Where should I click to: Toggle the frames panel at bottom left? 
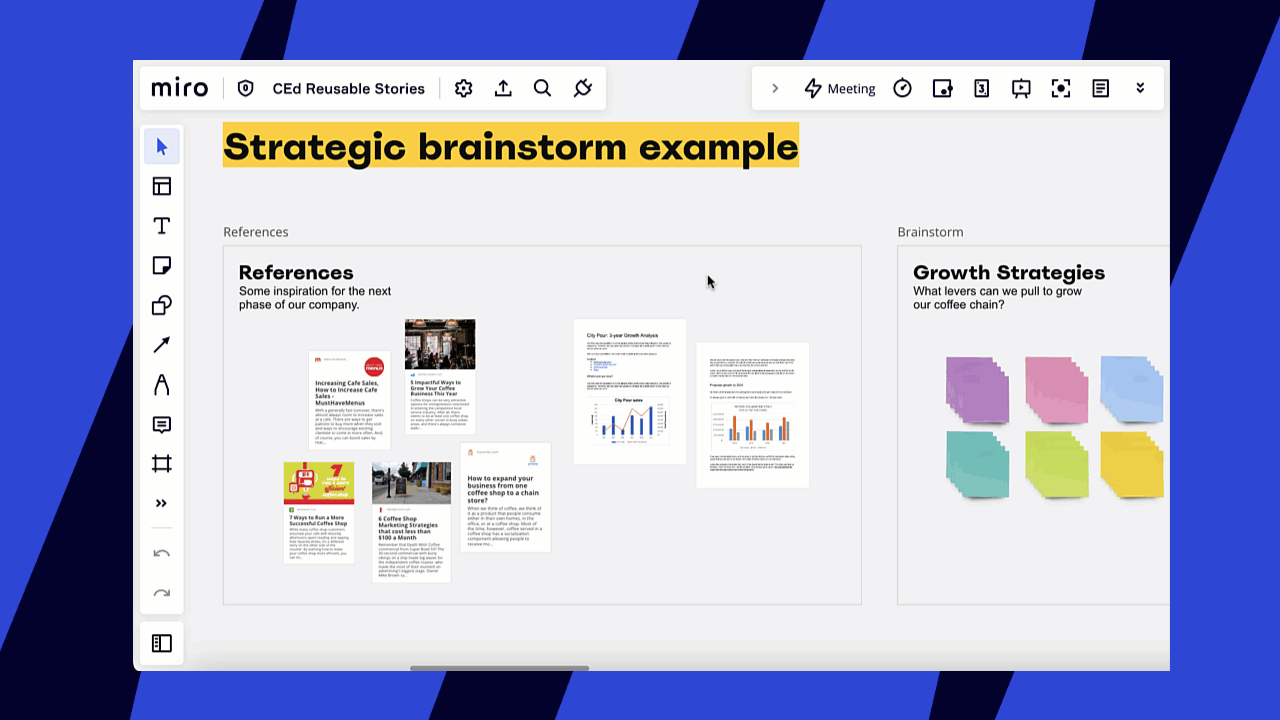click(x=162, y=644)
